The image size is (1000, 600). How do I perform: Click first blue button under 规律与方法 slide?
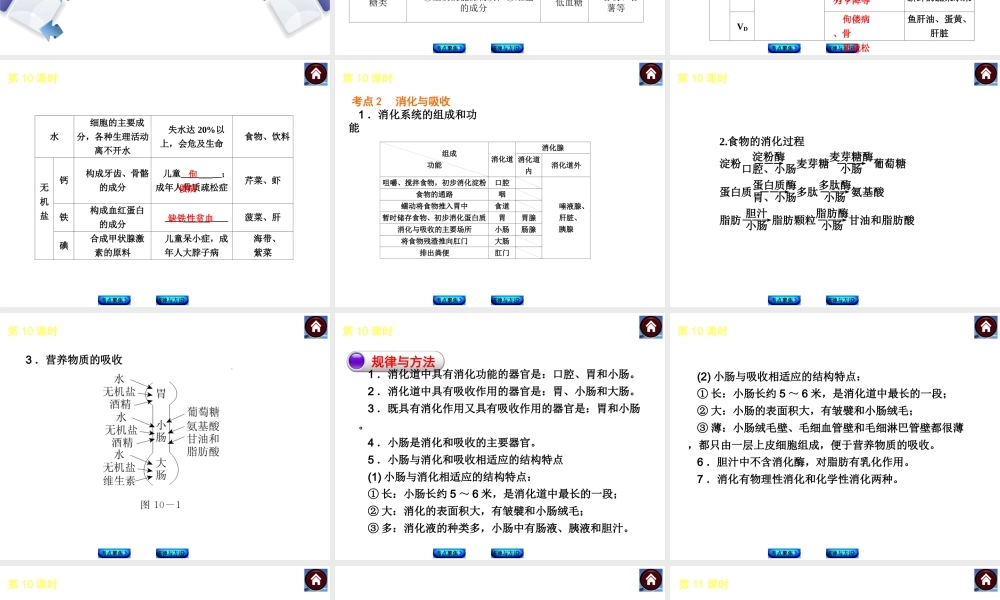pos(449,553)
